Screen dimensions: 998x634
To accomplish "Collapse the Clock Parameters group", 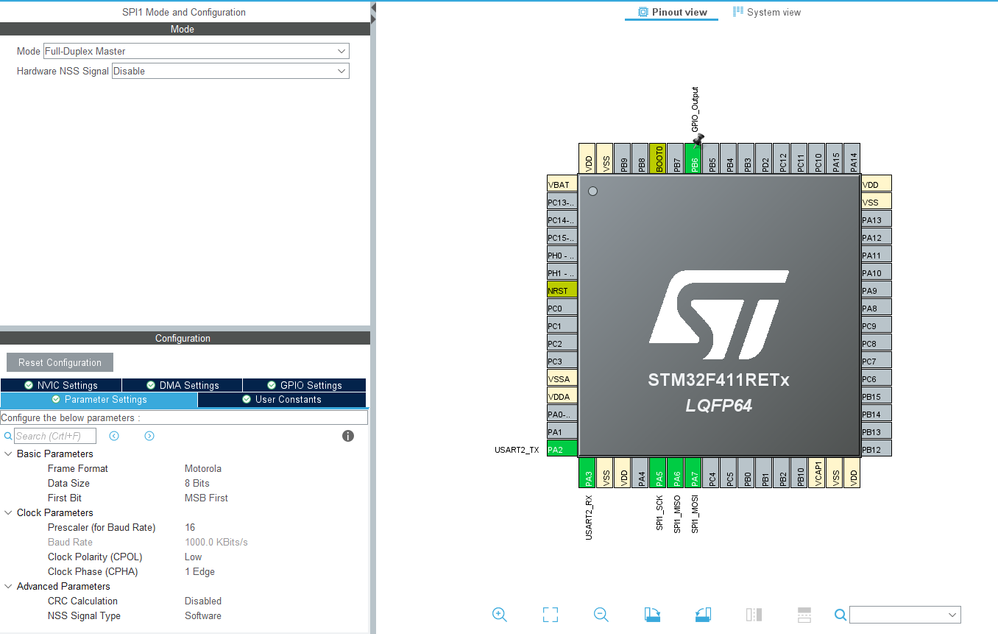I will 8,512.
